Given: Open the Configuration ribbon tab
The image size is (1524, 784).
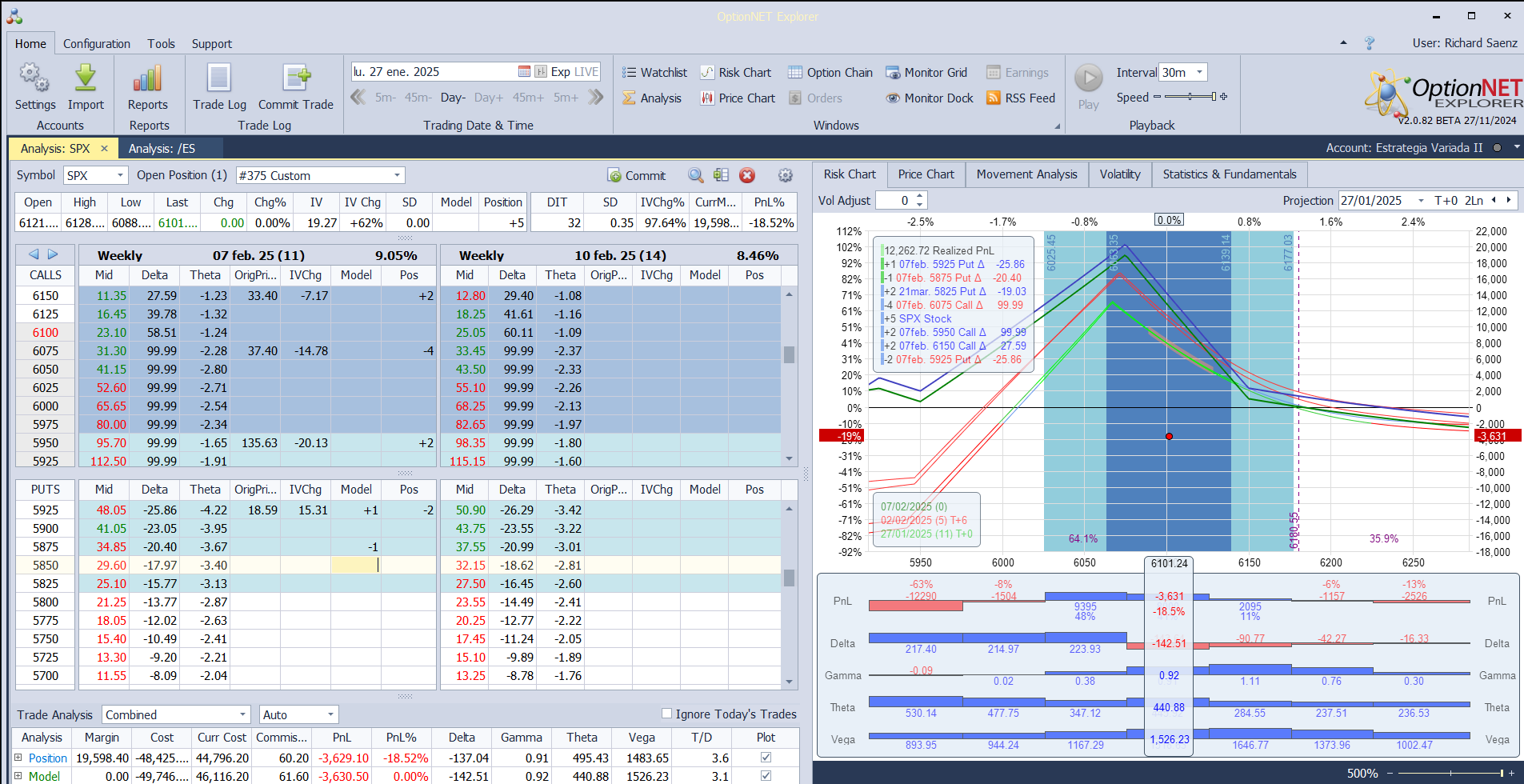Looking at the screenshot, I should (x=96, y=44).
